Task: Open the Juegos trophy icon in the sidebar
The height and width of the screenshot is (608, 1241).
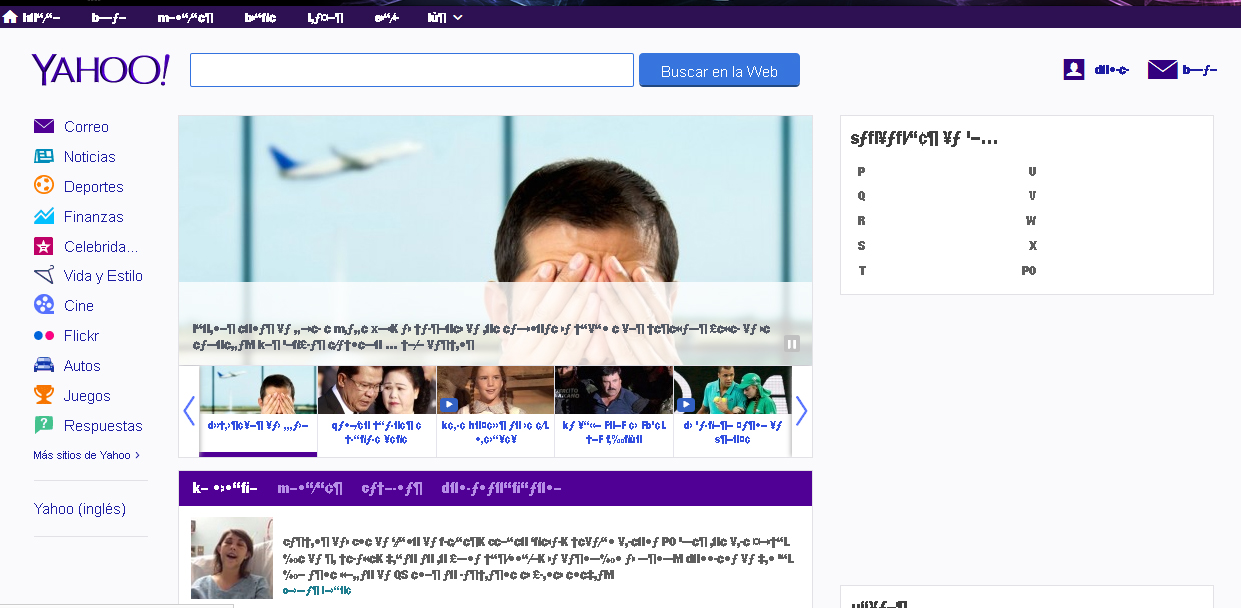Action: point(44,395)
